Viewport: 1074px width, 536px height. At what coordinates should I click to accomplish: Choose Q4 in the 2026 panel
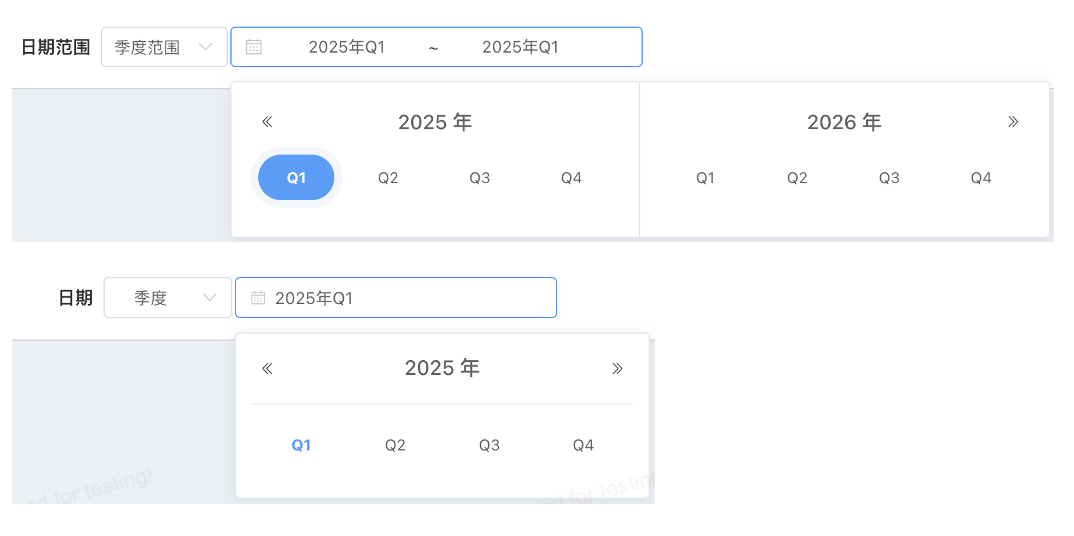pos(981,178)
